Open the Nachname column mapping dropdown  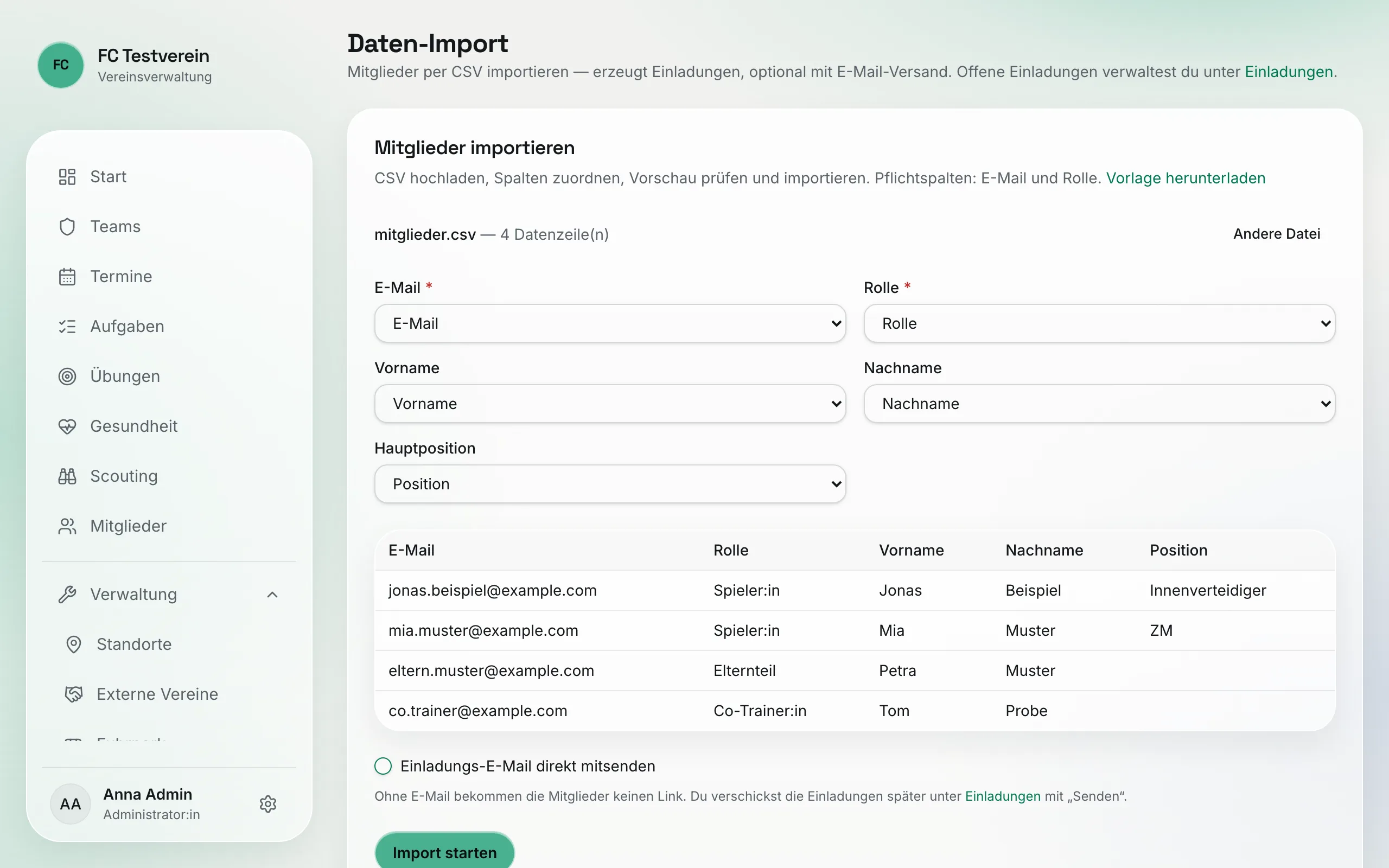(1099, 404)
